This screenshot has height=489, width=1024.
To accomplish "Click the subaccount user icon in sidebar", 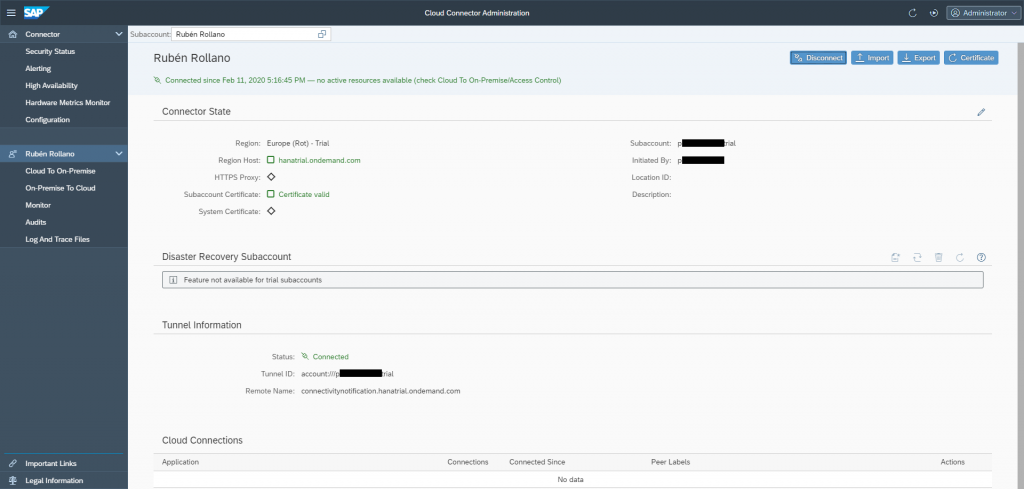I will (x=12, y=154).
